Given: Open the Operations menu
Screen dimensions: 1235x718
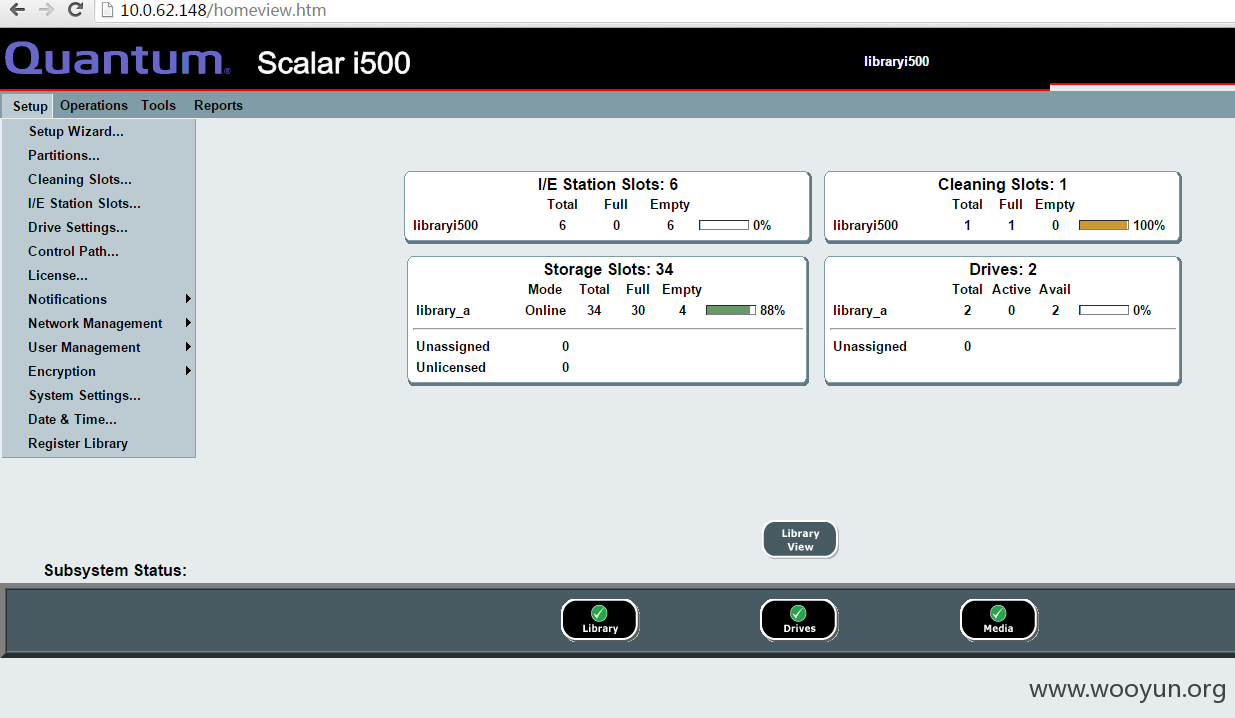Looking at the screenshot, I should point(94,105).
